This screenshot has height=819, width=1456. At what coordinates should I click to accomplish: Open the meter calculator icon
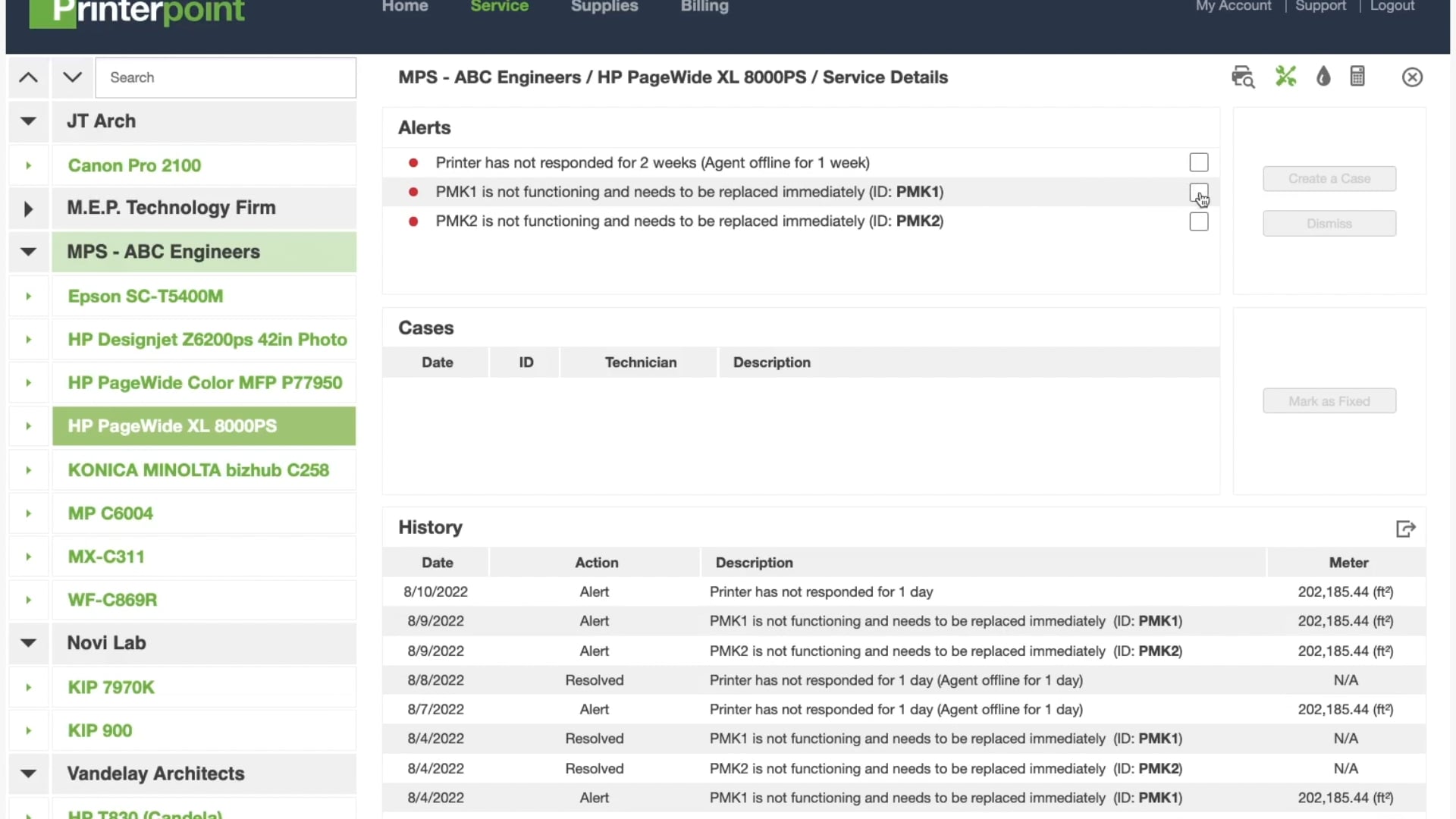click(x=1357, y=76)
